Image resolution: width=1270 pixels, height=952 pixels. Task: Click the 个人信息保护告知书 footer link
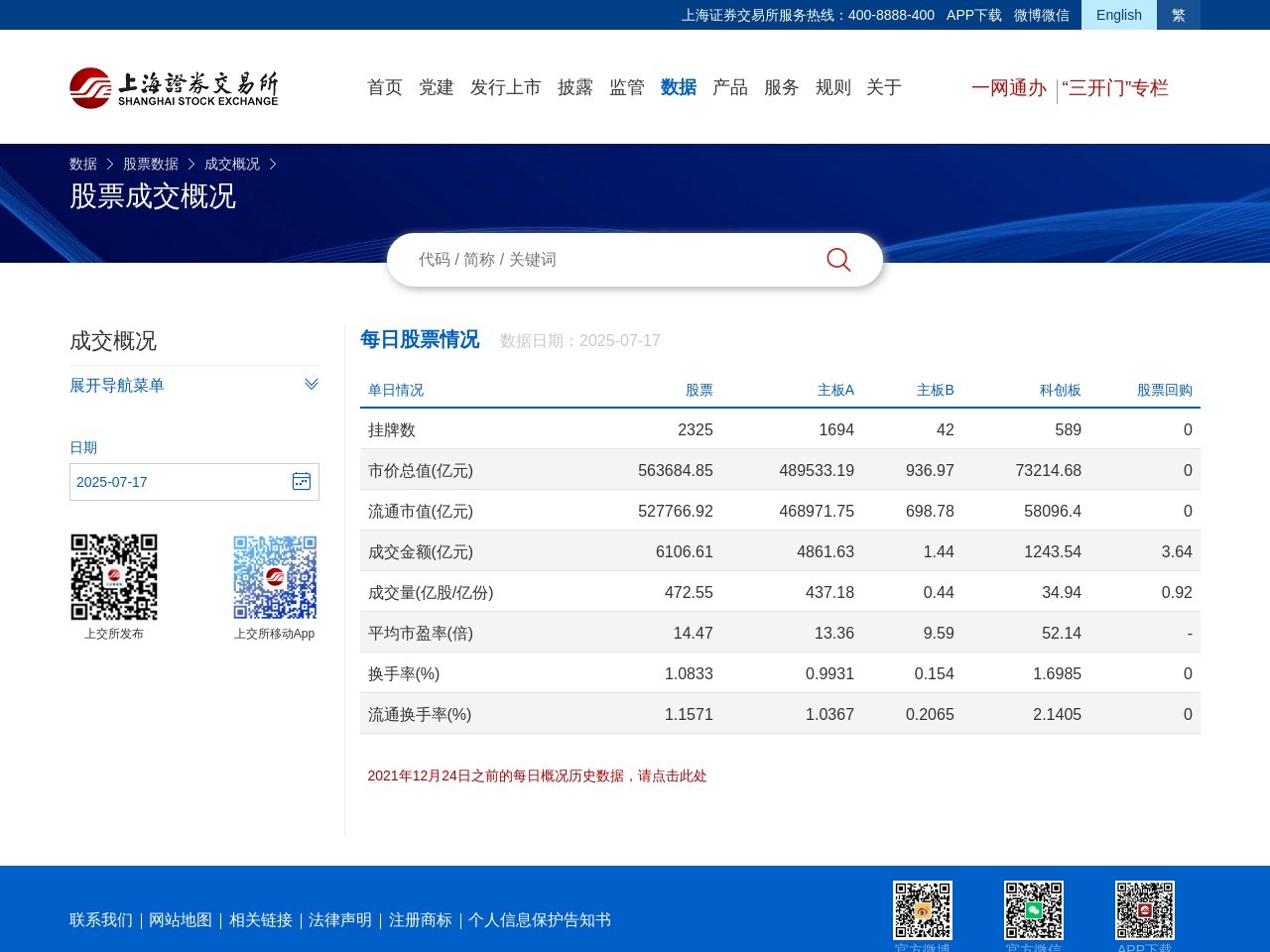[x=540, y=920]
